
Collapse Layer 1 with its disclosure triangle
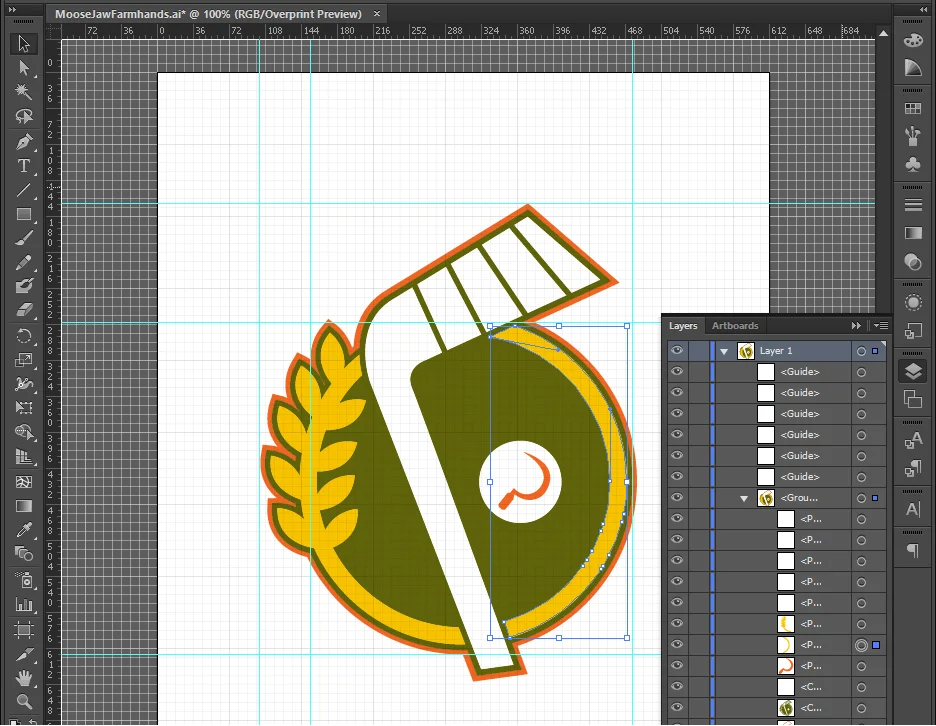[x=723, y=351]
